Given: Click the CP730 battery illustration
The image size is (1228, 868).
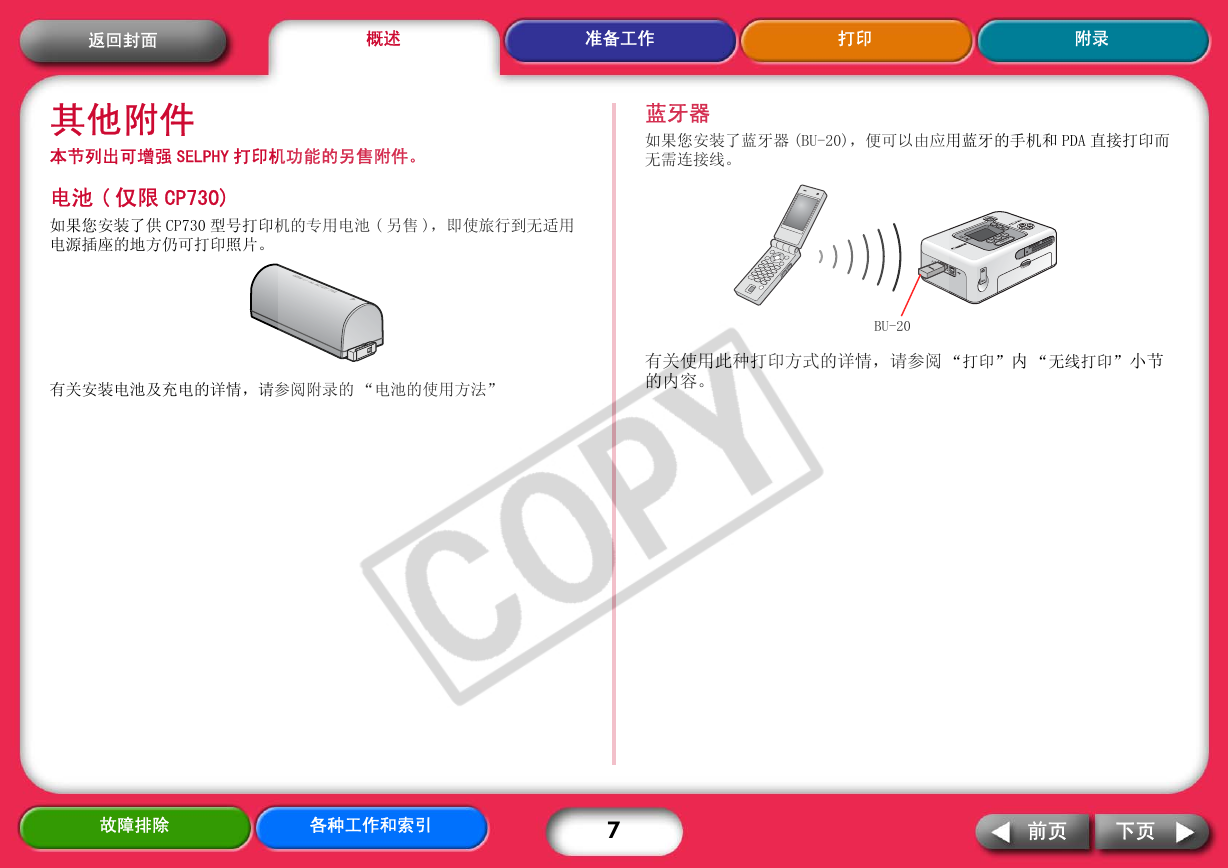Looking at the screenshot, I should pyautogui.click(x=316, y=313).
